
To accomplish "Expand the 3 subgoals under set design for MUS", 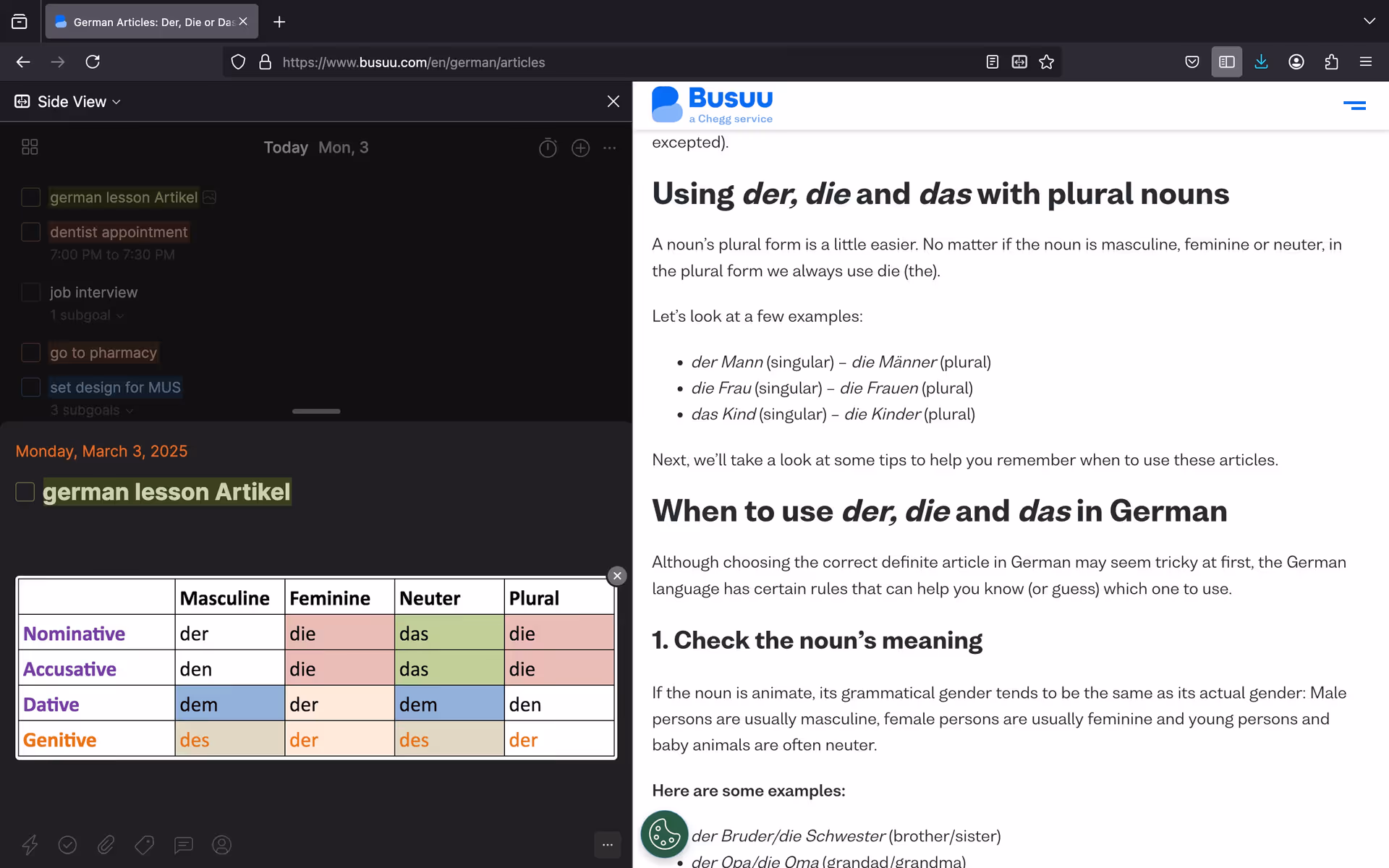I will point(129,410).
